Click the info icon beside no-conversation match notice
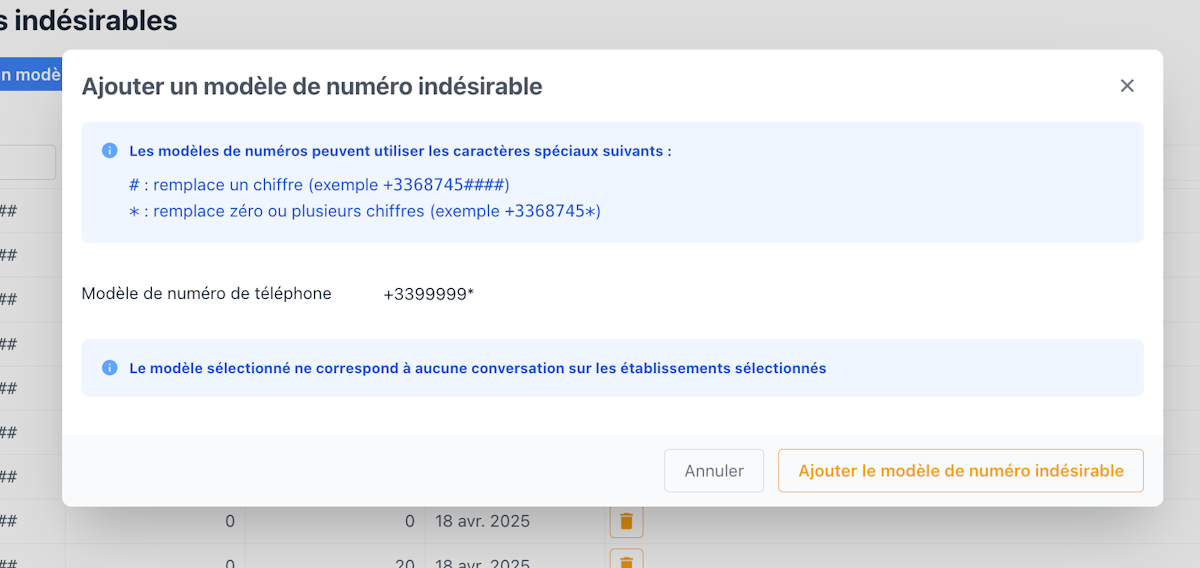 pos(110,368)
